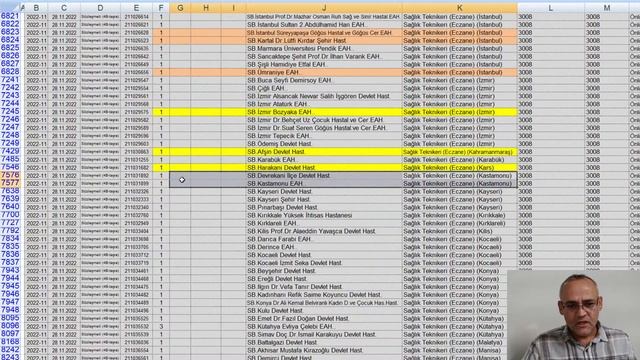
Task: Select row header 6821
Action: pyautogui.click(x=10, y=16)
